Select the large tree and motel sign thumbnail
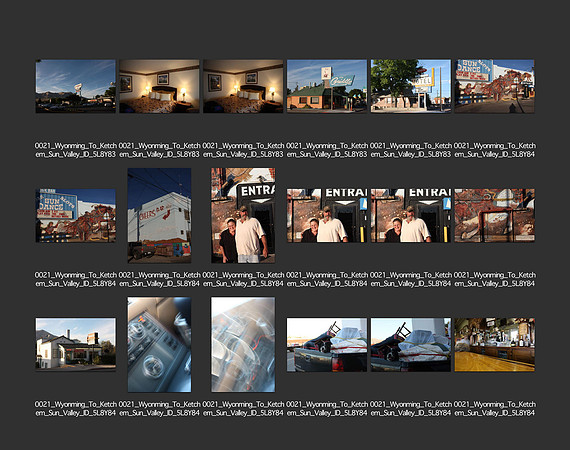Image resolution: width=570 pixels, height=450 pixels. (411, 86)
